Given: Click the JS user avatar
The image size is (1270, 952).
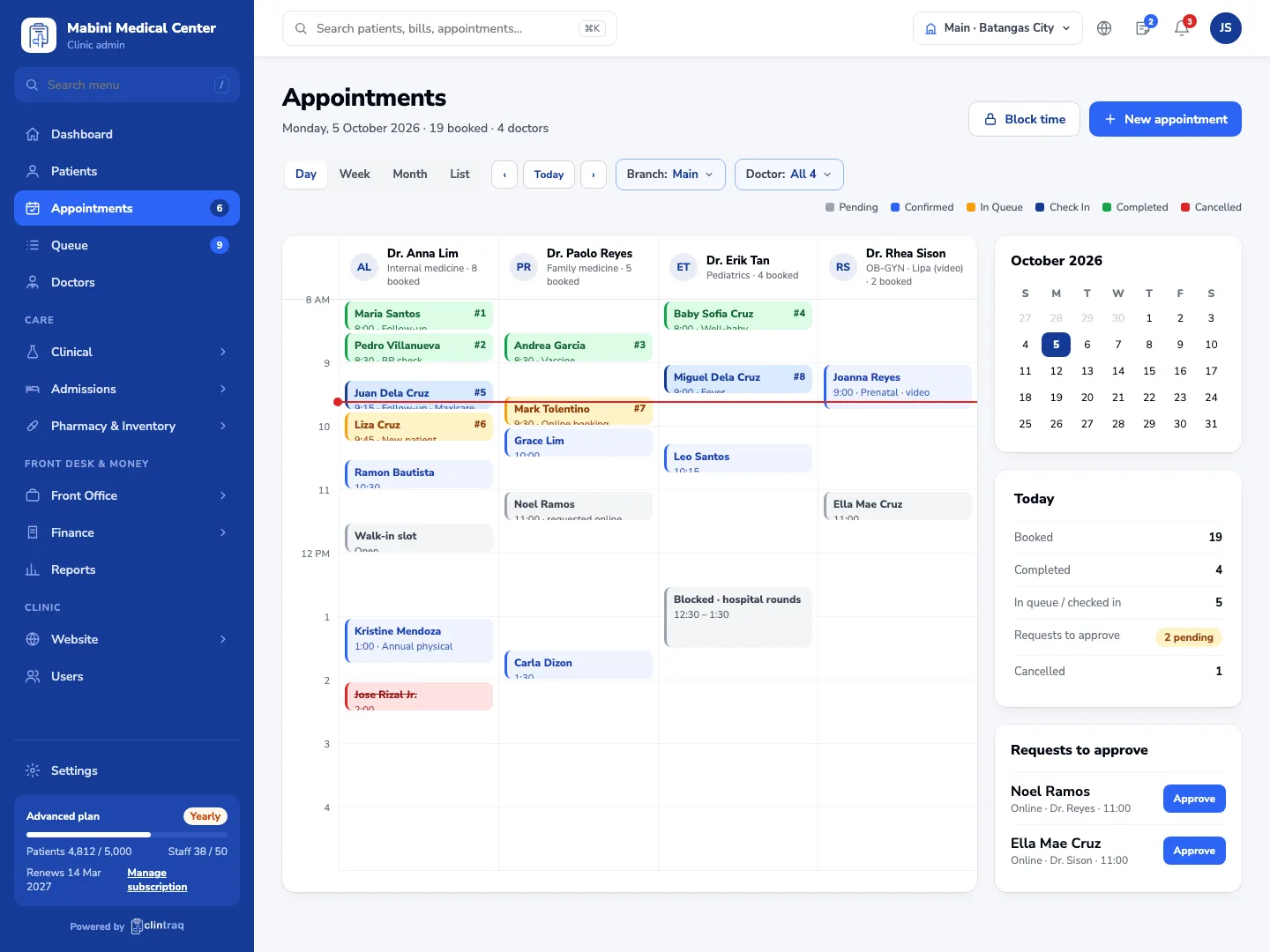Looking at the screenshot, I should click(1225, 28).
